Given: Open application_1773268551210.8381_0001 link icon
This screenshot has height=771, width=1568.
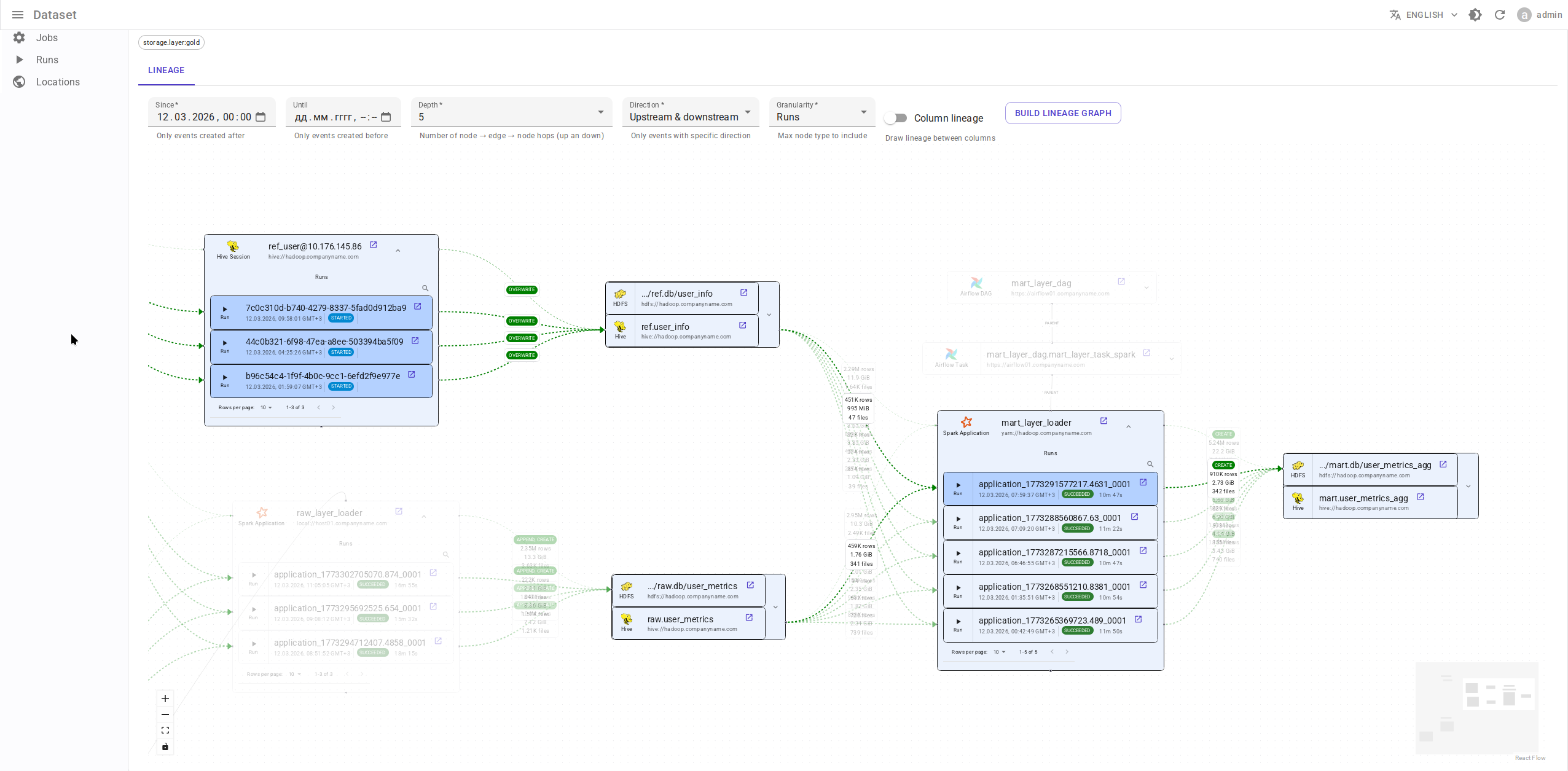Looking at the screenshot, I should 1143,585.
